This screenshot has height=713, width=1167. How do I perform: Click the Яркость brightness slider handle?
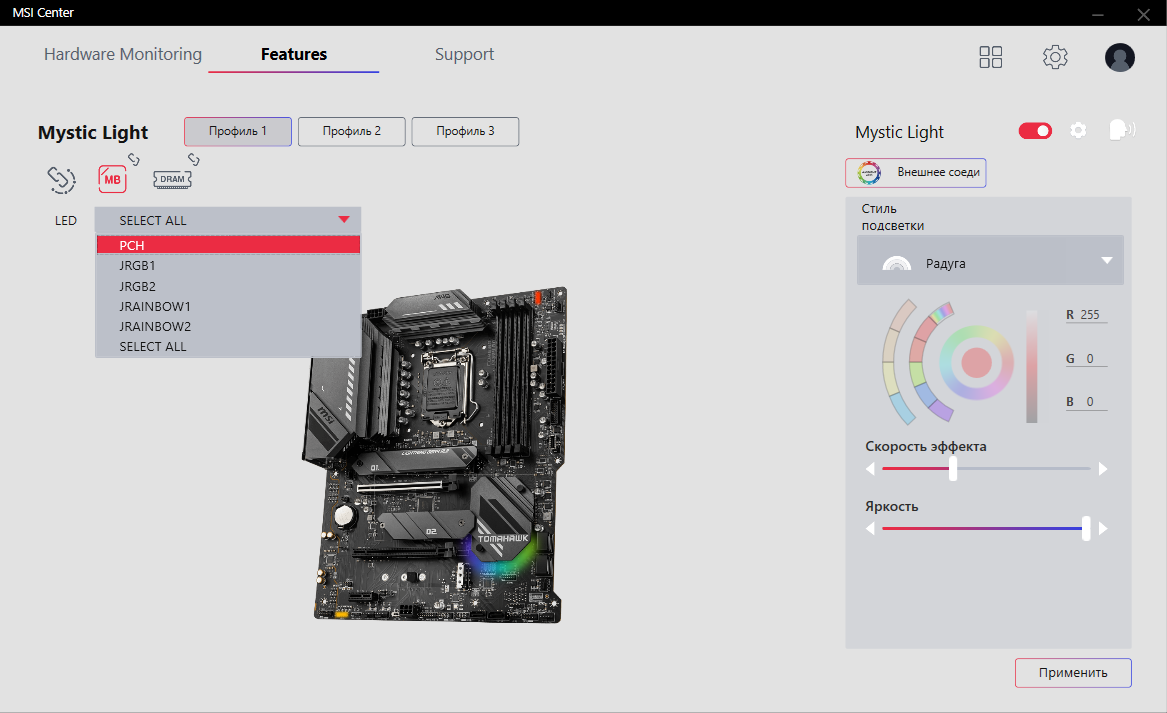tap(1086, 528)
